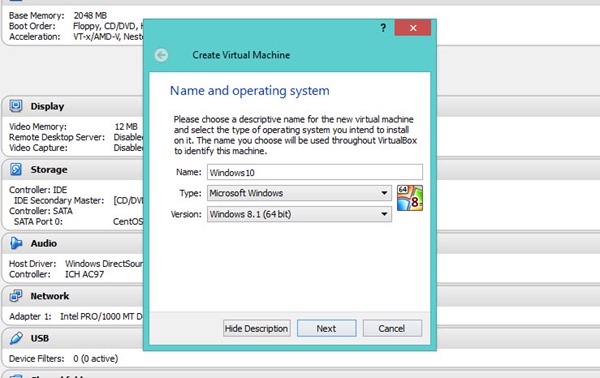Screen dimensions: 600x378
Task: Click the ICH AC97 controller value
Action: [x=85, y=274]
